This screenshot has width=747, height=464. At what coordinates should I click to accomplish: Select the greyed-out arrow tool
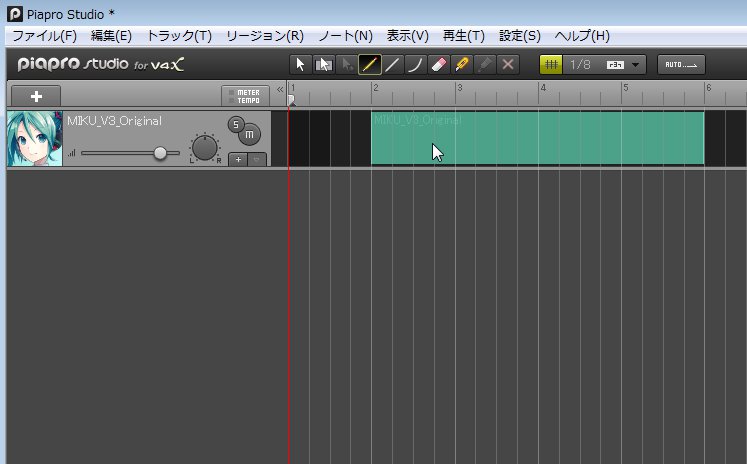347,65
